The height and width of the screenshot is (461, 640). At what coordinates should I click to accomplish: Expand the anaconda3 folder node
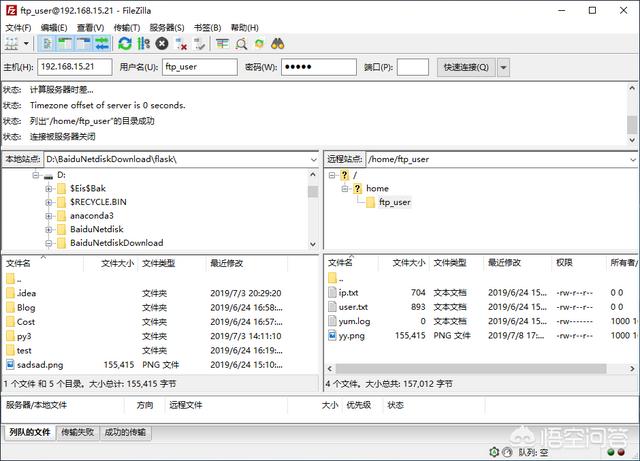click(49, 216)
